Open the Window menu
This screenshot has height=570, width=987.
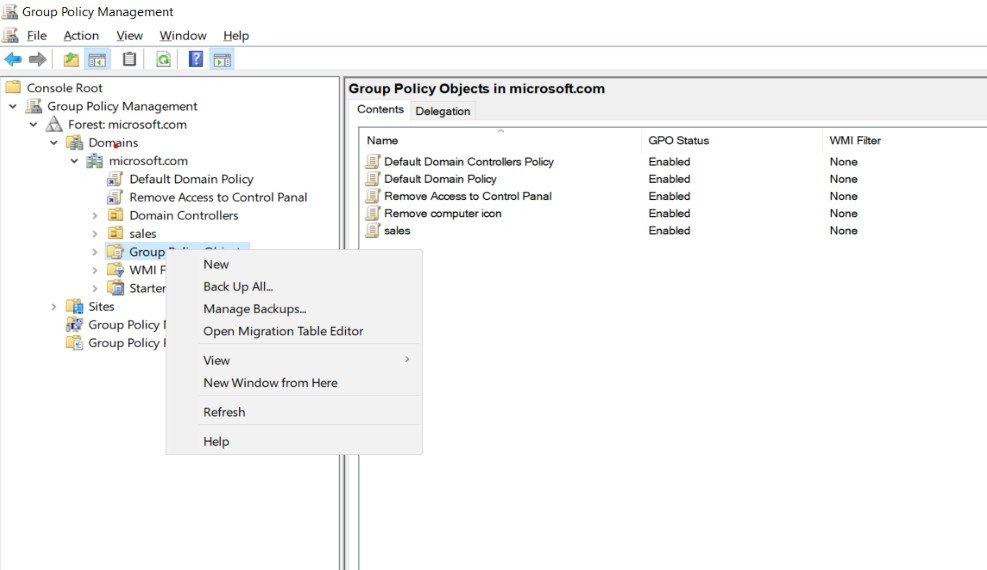[183, 36]
